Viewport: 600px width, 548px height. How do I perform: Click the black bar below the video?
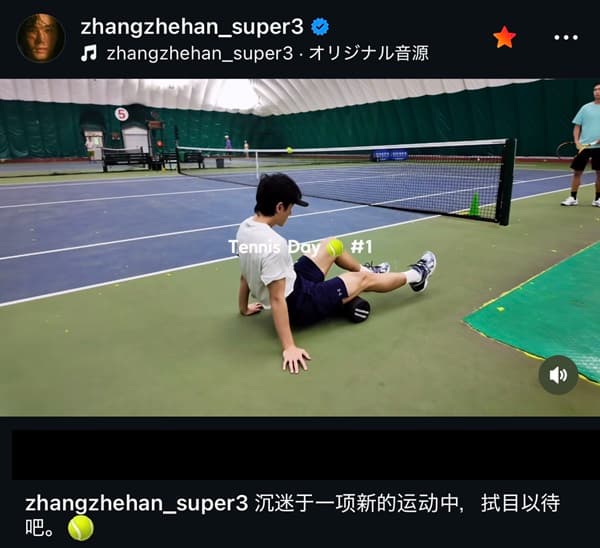tap(306, 455)
